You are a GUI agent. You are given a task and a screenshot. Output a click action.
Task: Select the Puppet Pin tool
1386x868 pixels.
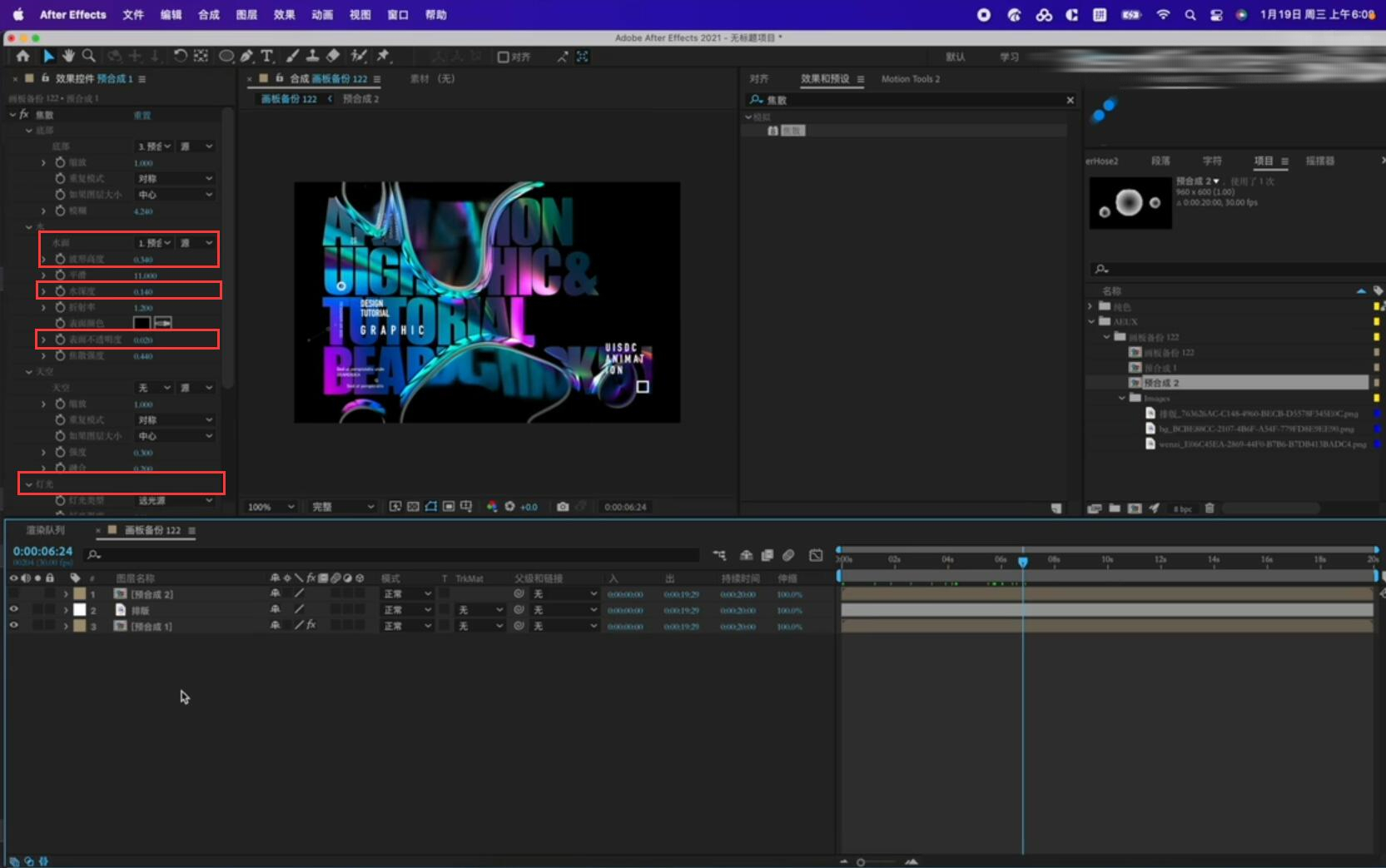click(x=383, y=56)
